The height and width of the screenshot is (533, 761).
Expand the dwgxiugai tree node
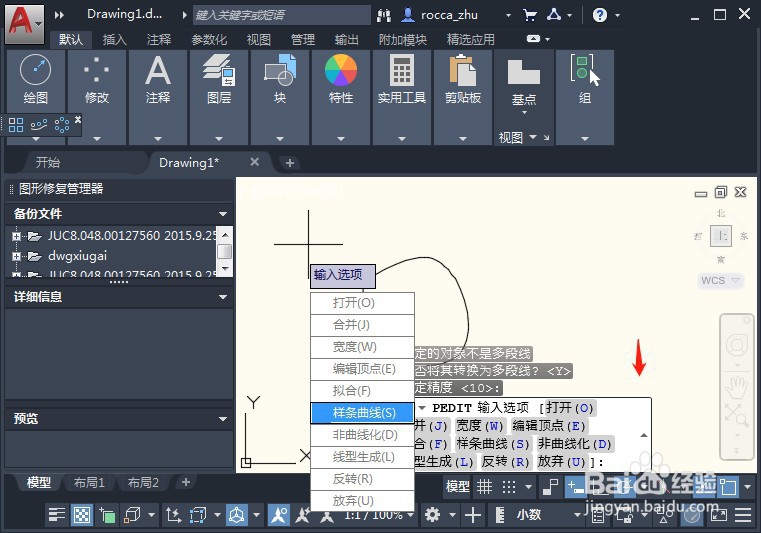coord(17,256)
